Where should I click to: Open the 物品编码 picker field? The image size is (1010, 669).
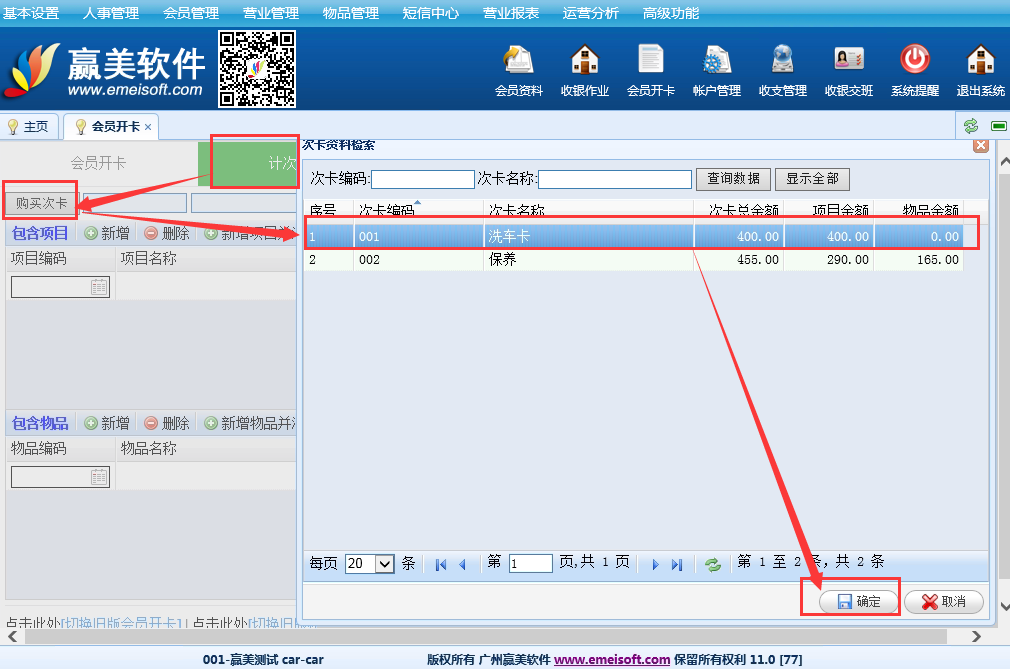[x=99, y=477]
